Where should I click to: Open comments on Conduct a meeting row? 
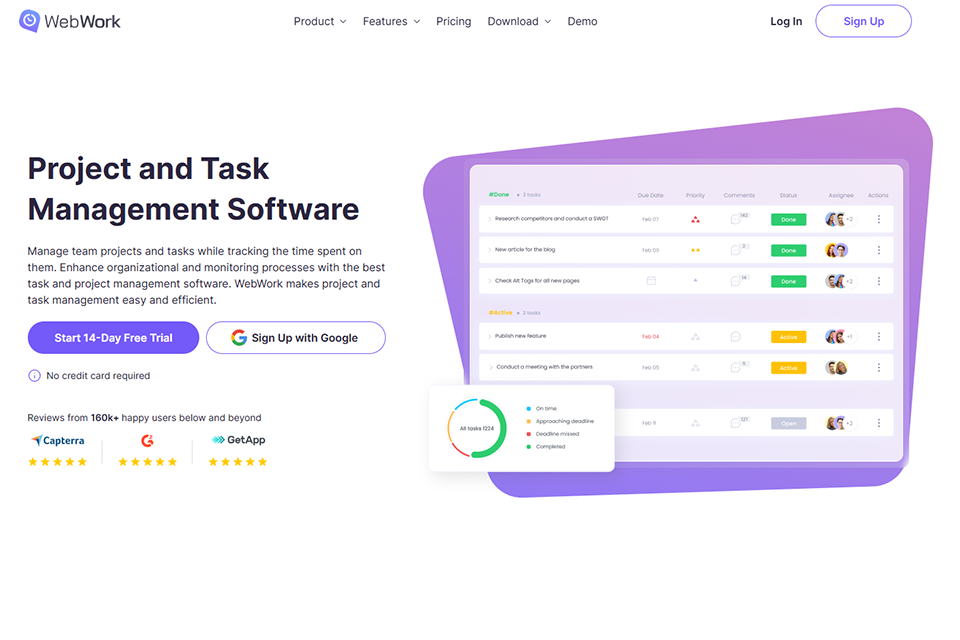[x=739, y=366]
